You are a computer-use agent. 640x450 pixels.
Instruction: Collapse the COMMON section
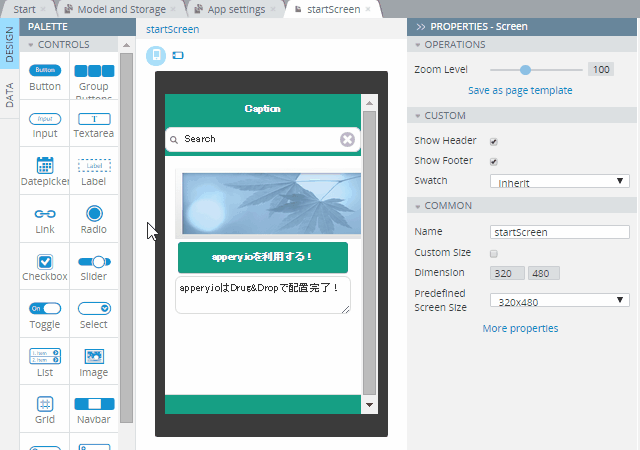(x=418, y=206)
